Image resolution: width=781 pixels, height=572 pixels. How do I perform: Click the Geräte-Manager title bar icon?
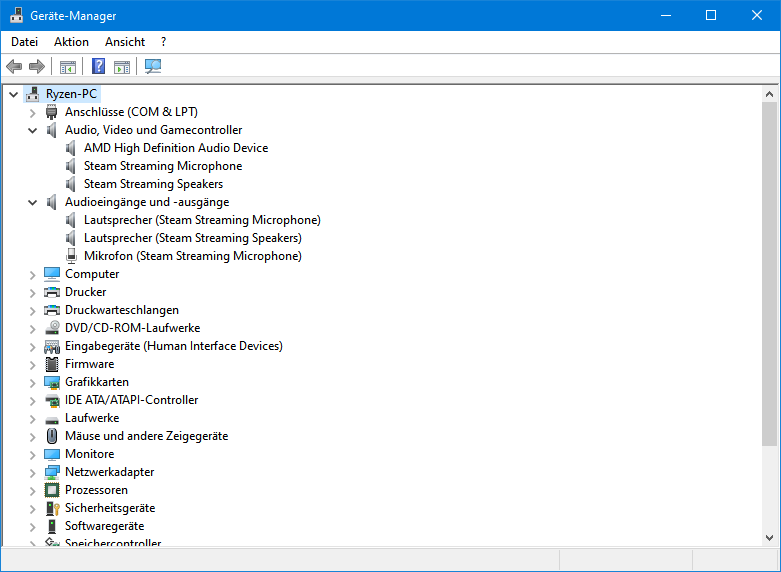(x=16, y=15)
